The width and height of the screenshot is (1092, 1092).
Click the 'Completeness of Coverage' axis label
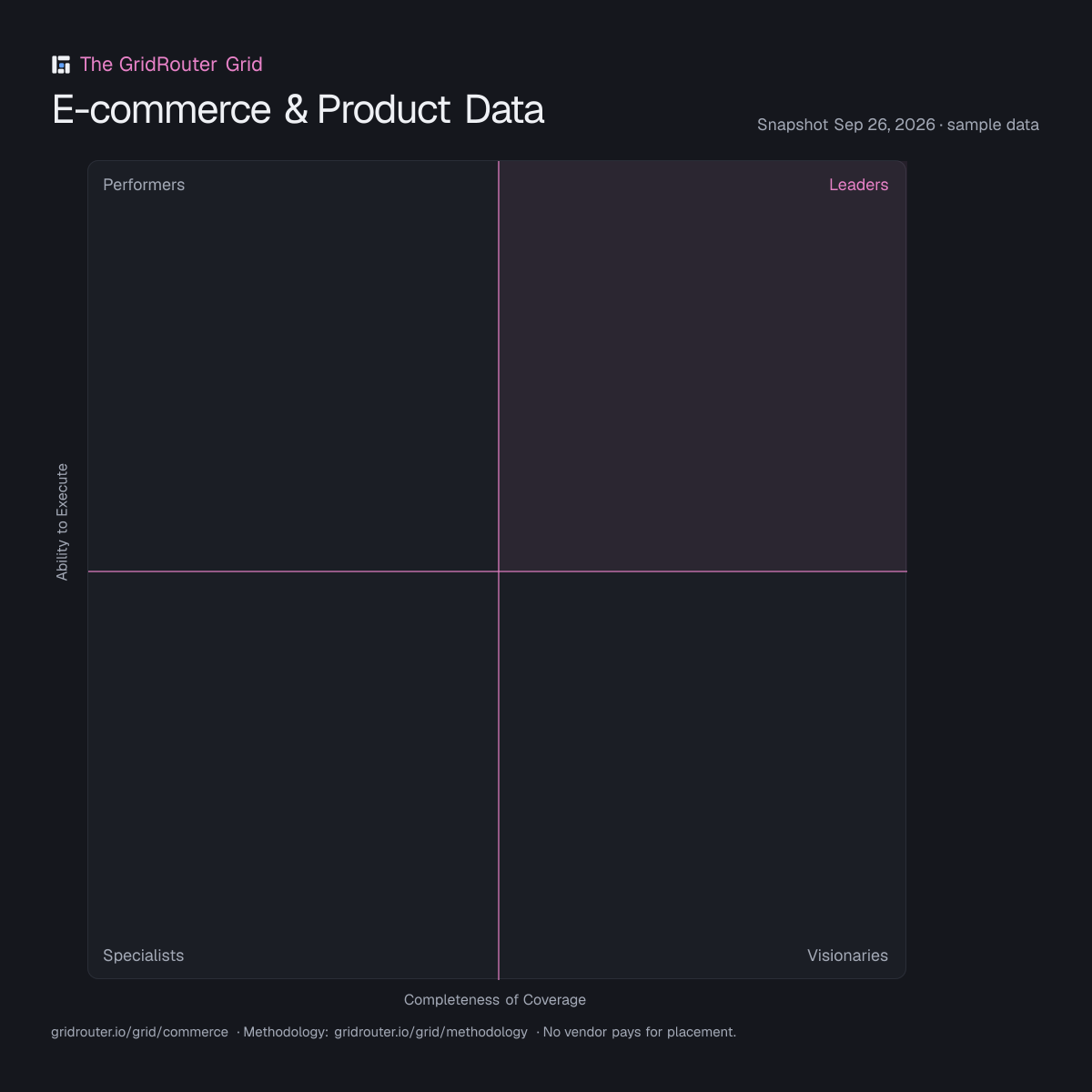[495, 999]
